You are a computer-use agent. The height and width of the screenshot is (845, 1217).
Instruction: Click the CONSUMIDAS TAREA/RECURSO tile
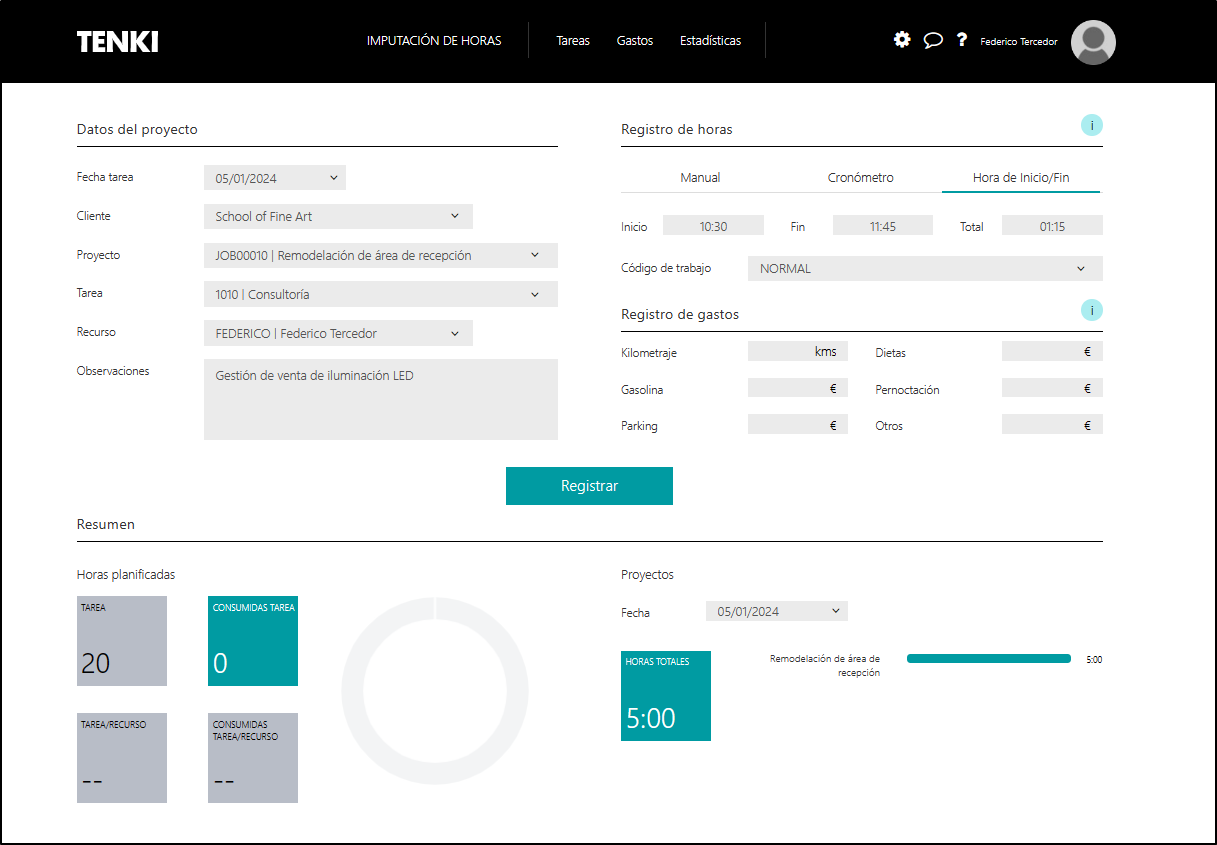253,758
